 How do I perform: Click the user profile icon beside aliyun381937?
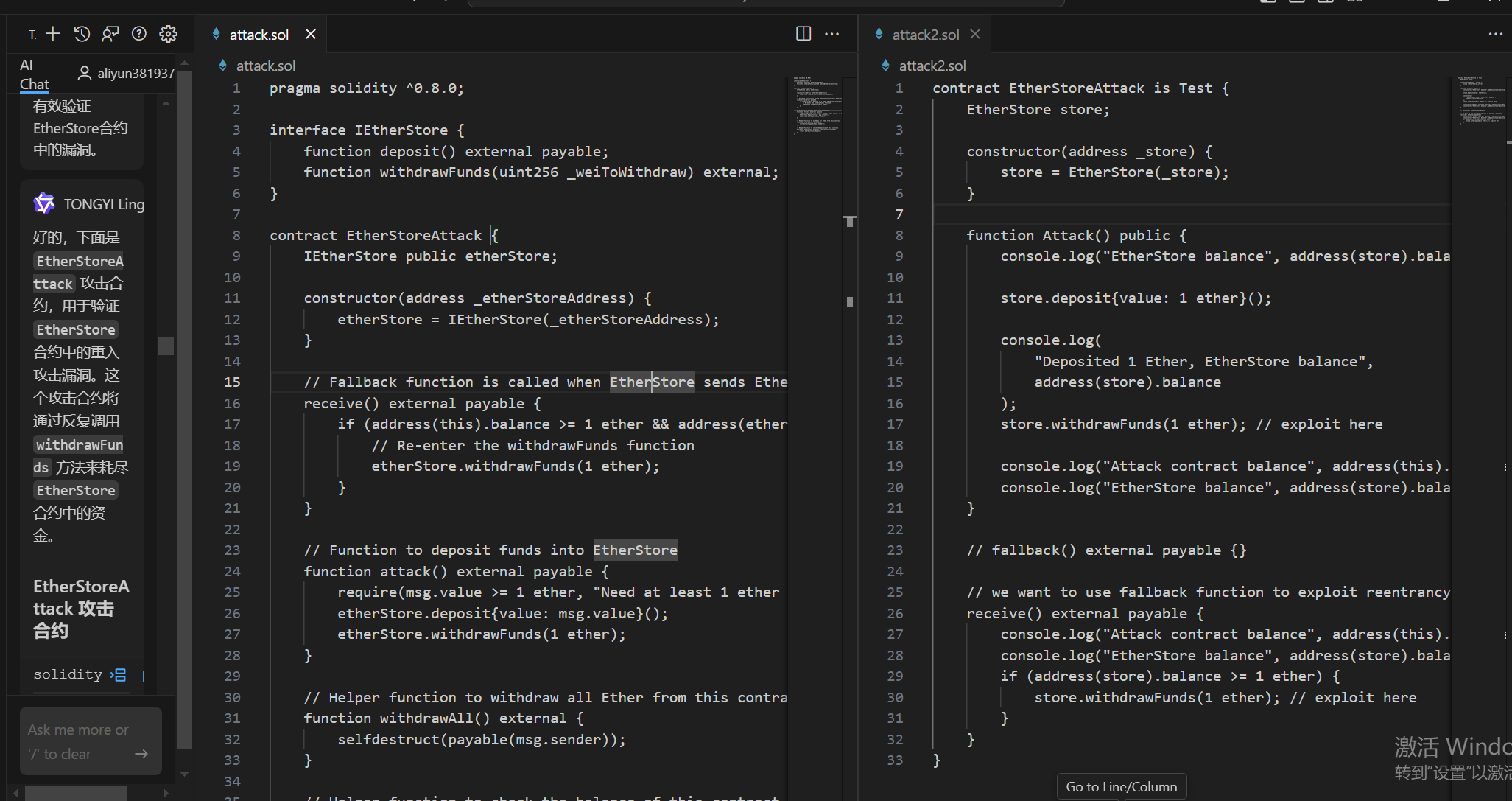(85, 73)
